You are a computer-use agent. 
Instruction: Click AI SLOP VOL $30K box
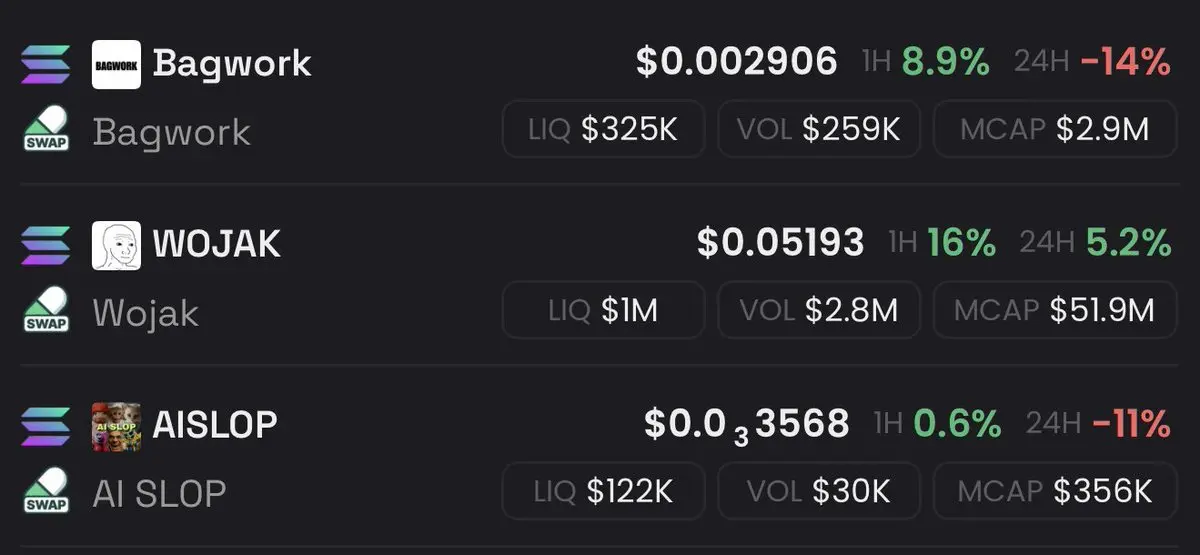[819, 491]
